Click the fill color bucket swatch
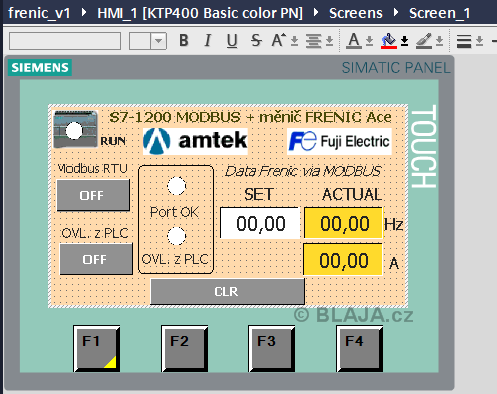 [389, 41]
